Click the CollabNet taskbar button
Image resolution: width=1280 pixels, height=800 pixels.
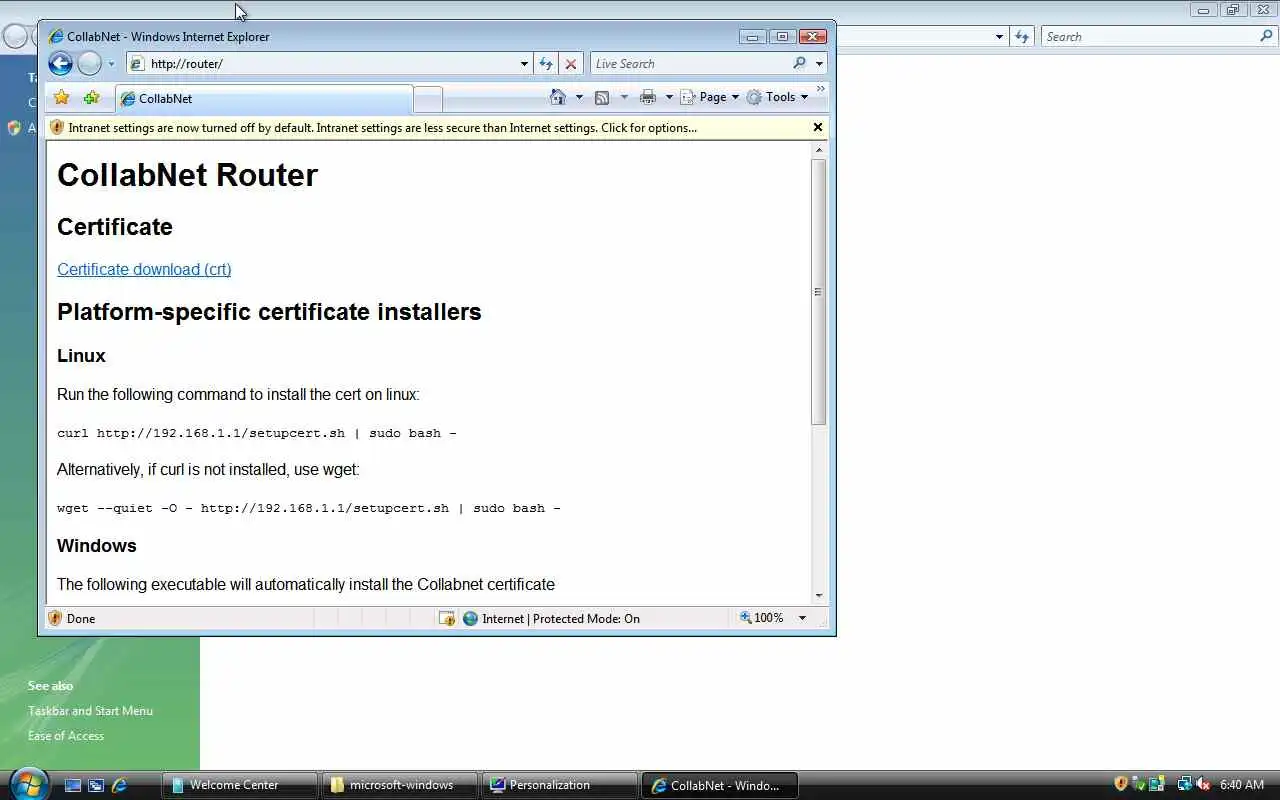click(x=719, y=785)
